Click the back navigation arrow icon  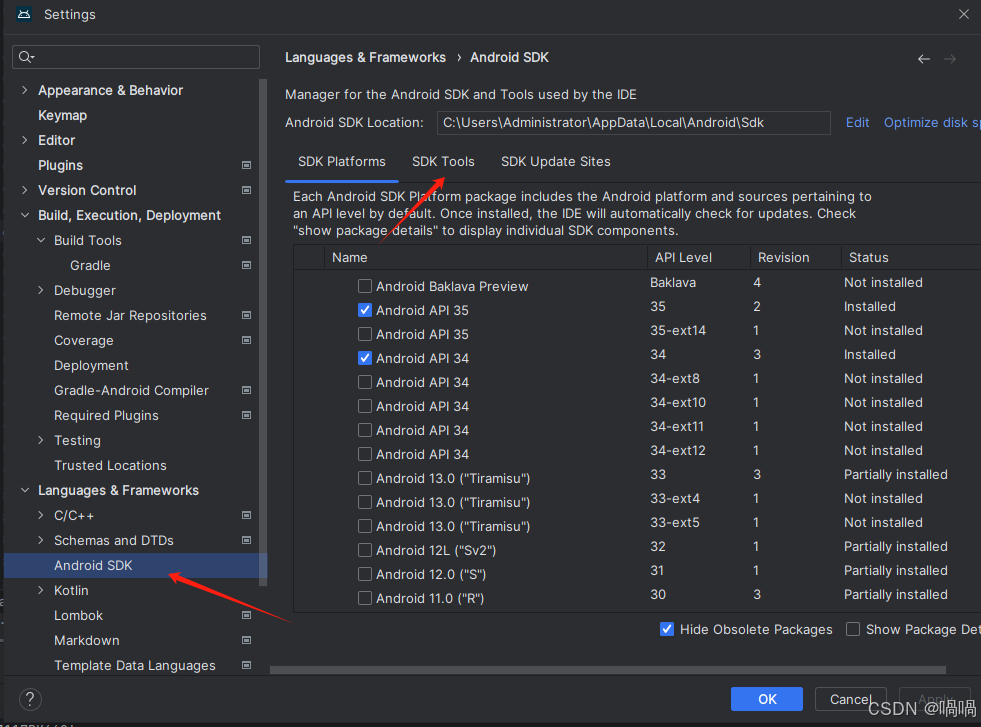(923, 59)
